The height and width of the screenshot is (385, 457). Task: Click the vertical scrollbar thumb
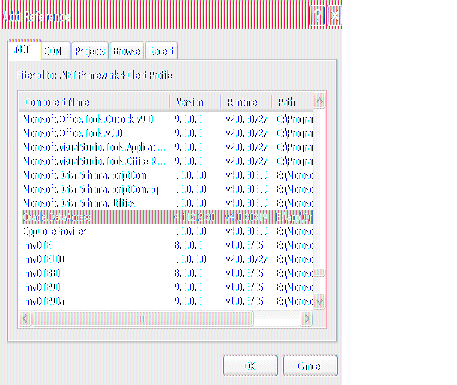coord(319,273)
